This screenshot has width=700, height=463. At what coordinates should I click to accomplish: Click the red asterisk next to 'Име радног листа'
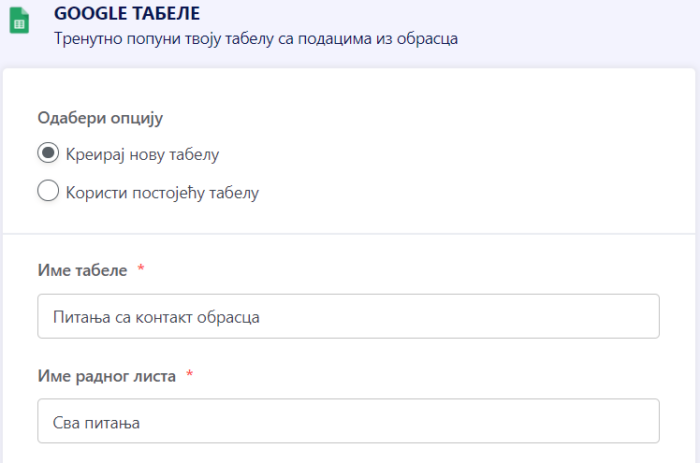[x=189, y=375]
